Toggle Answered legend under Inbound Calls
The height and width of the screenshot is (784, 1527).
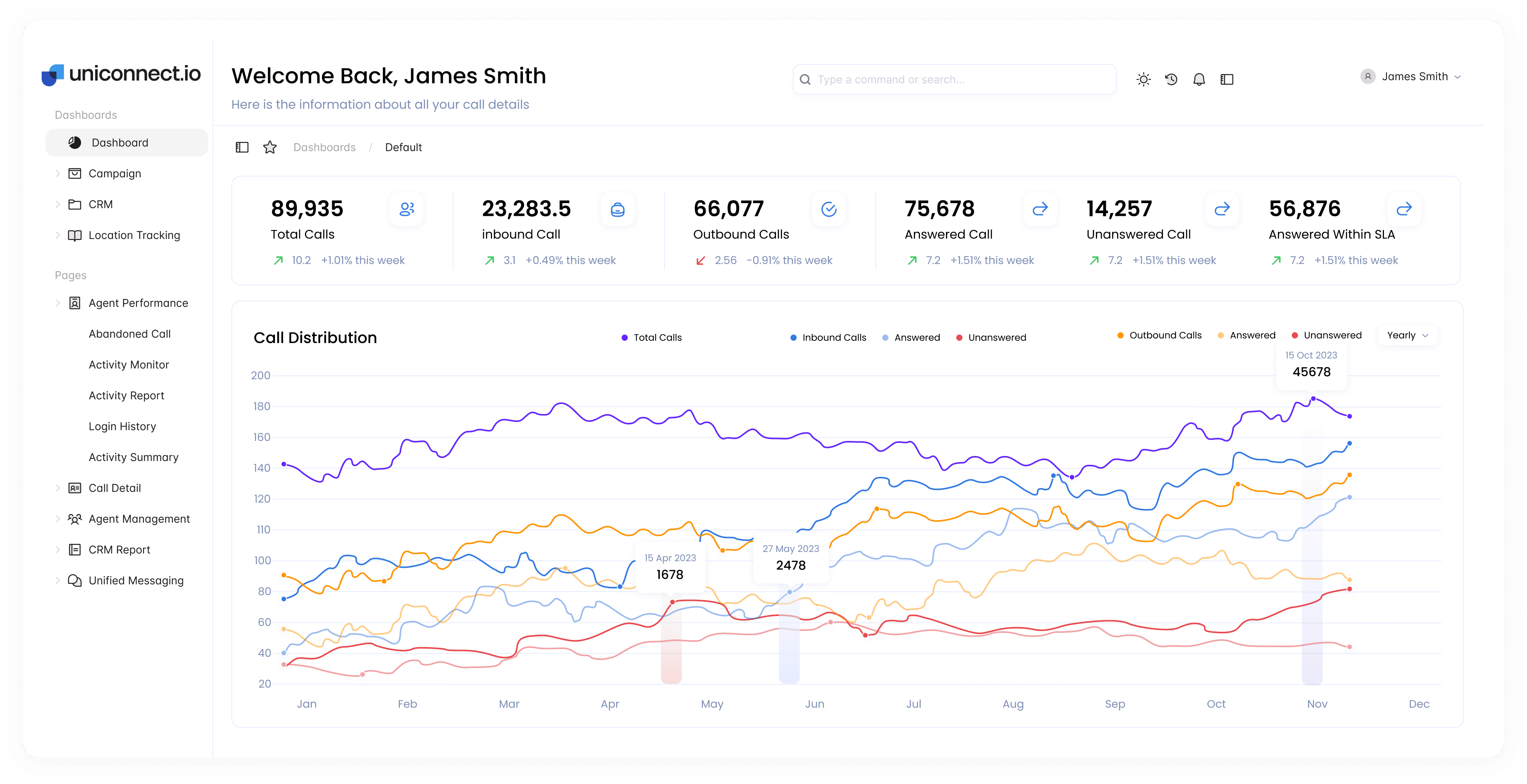coord(911,337)
